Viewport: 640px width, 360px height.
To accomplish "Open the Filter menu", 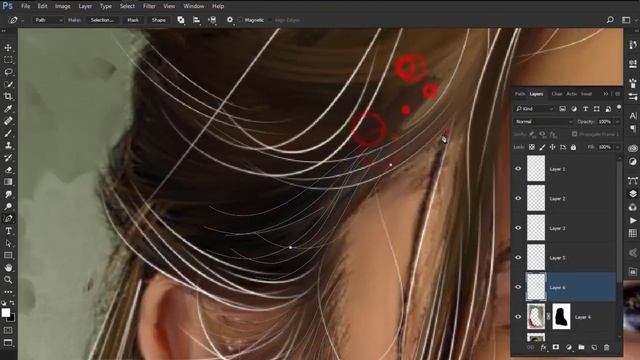I will pos(149,6).
